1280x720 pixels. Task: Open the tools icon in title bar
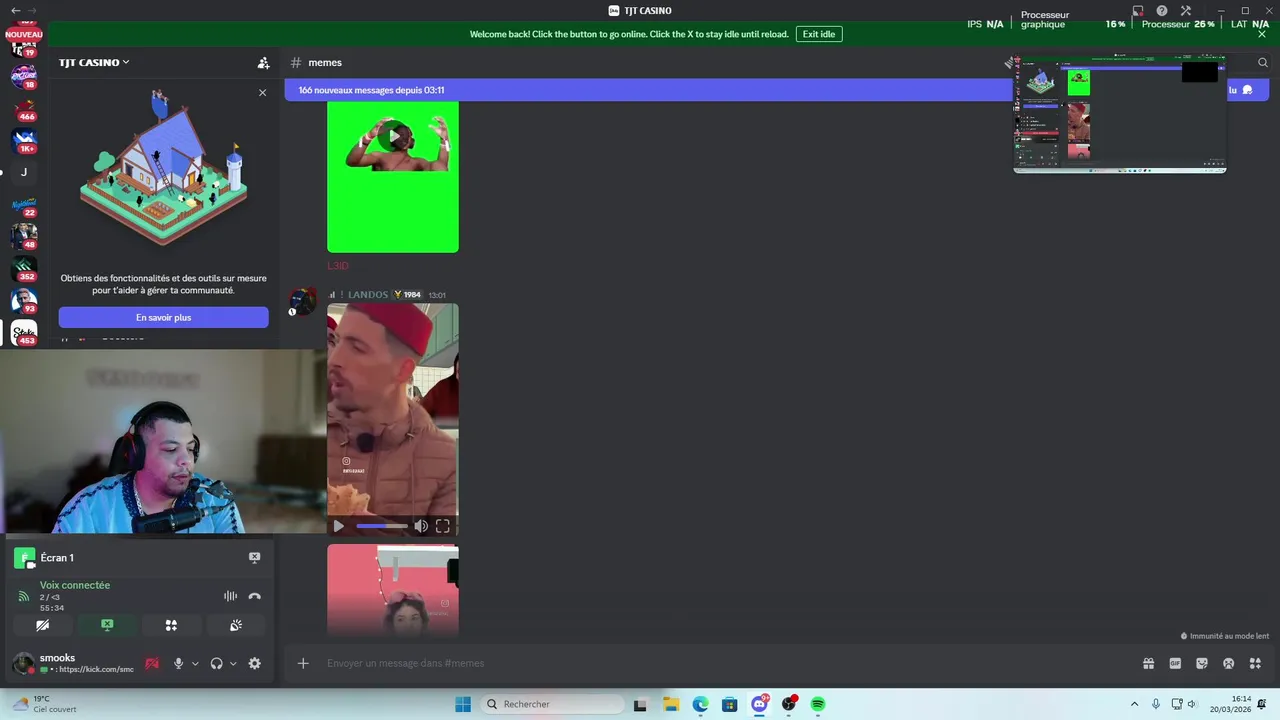click(x=1186, y=11)
